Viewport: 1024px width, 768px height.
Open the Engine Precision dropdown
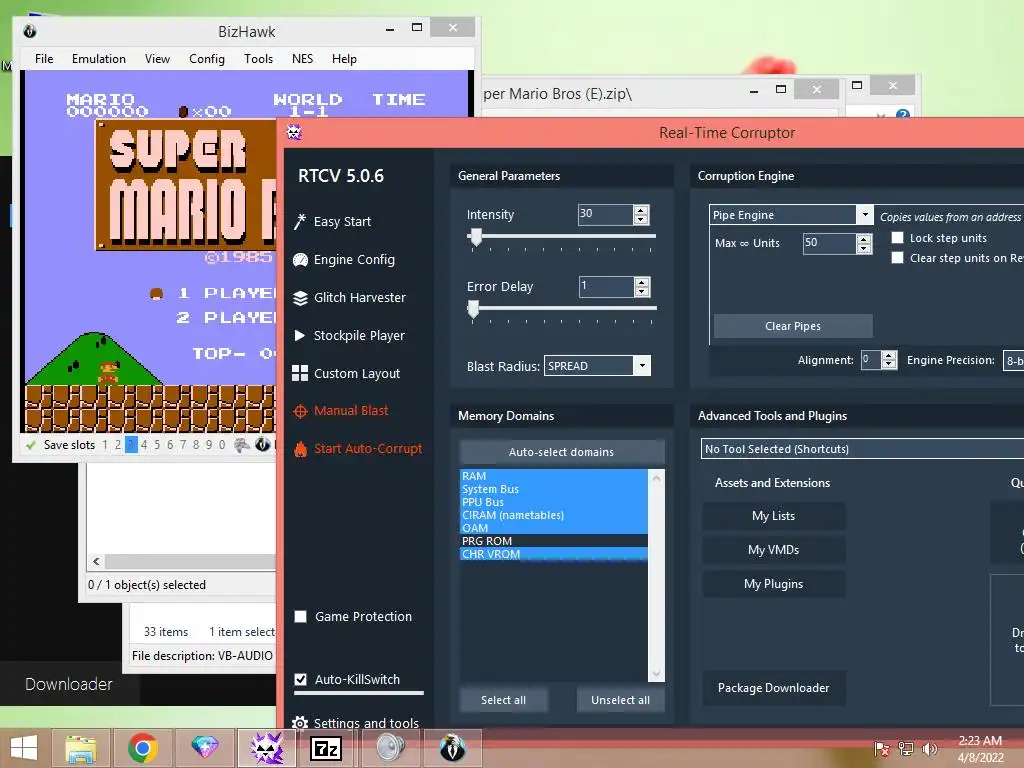[1014, 360]
